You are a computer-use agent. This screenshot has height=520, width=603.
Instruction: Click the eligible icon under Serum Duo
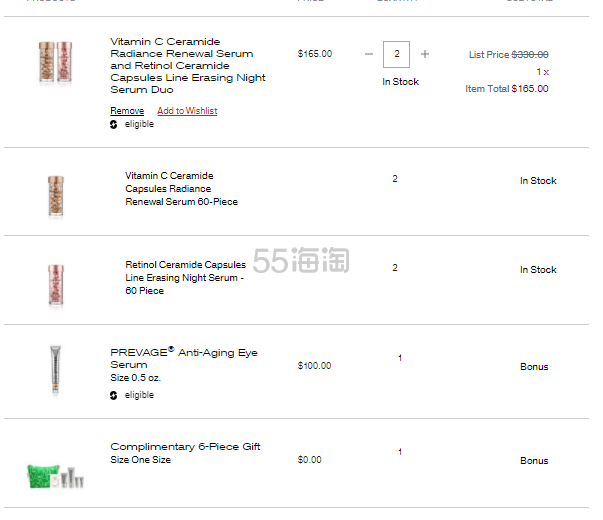coord(113,124)
